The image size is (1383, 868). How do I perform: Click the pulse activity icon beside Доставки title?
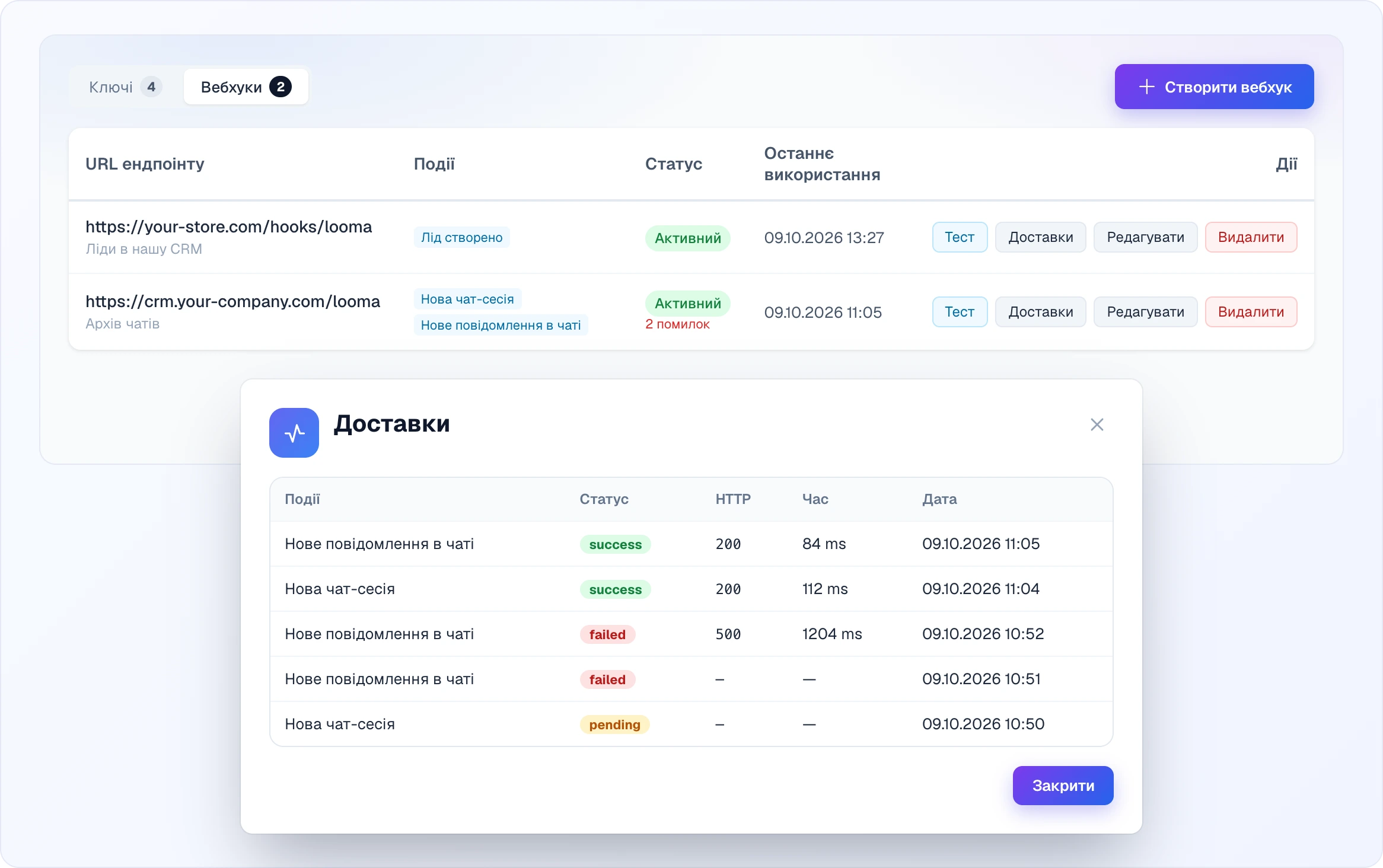tap(294, 433)
